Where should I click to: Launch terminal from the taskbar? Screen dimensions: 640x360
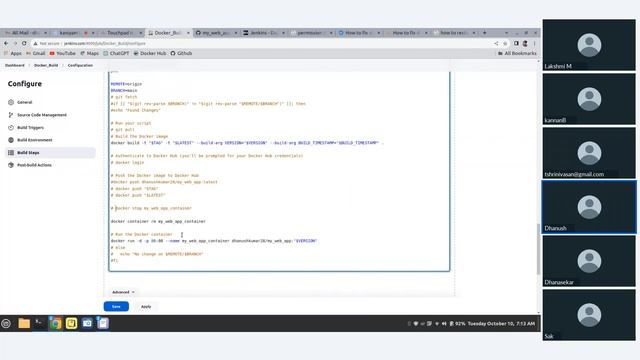coord(39,324)
